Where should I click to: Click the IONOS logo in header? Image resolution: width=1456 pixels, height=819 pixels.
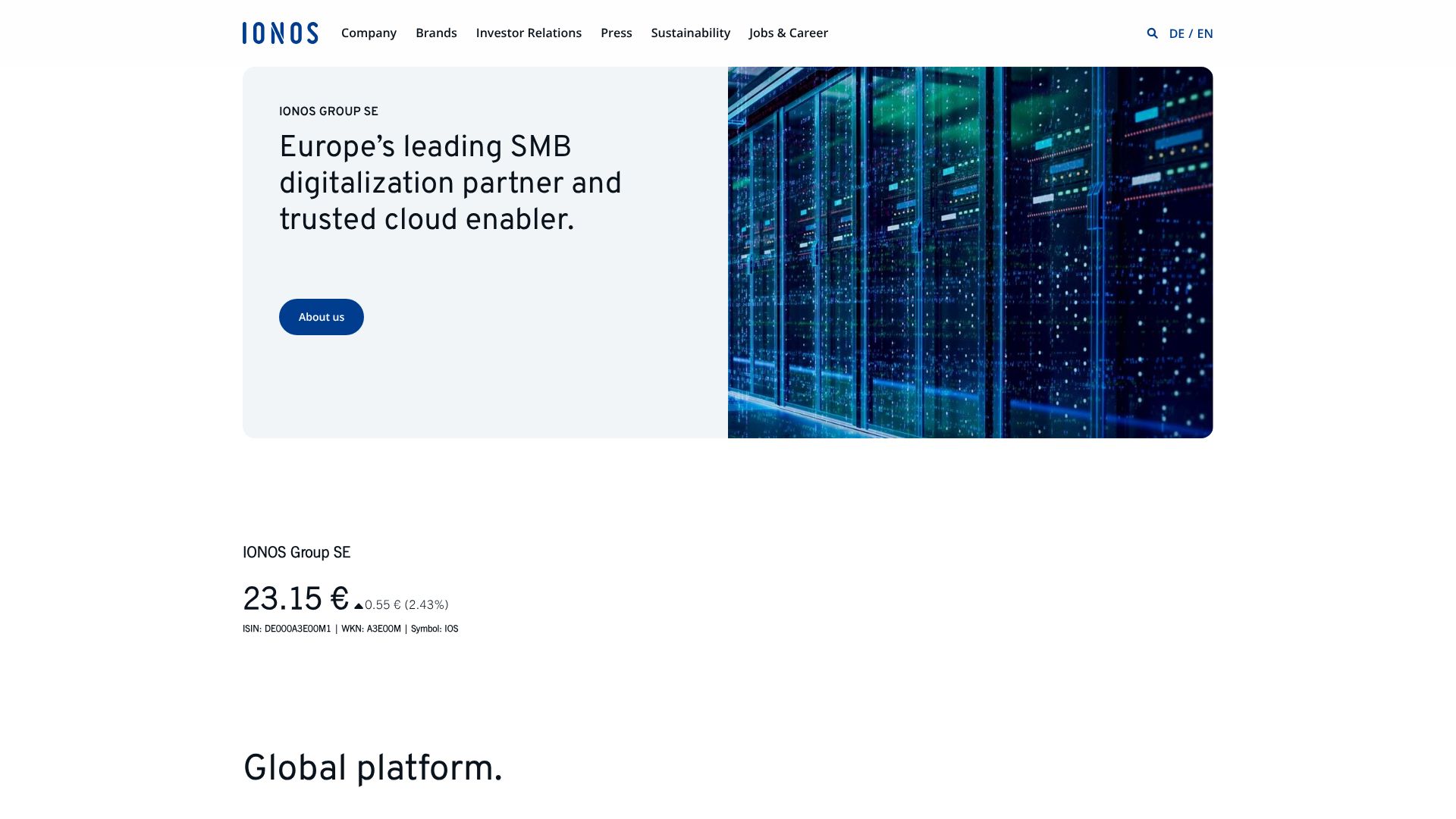[280, 33]
